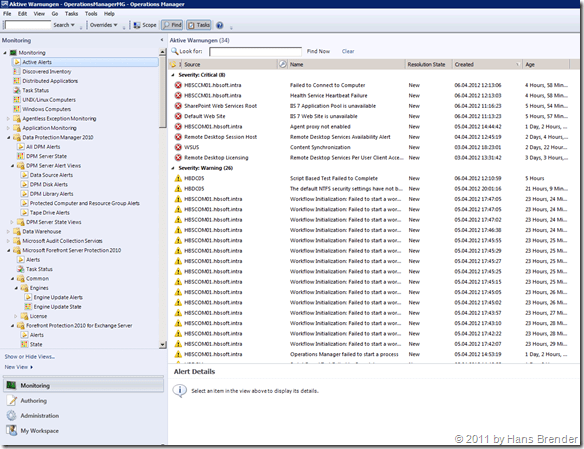Click the Clear link

348,51
